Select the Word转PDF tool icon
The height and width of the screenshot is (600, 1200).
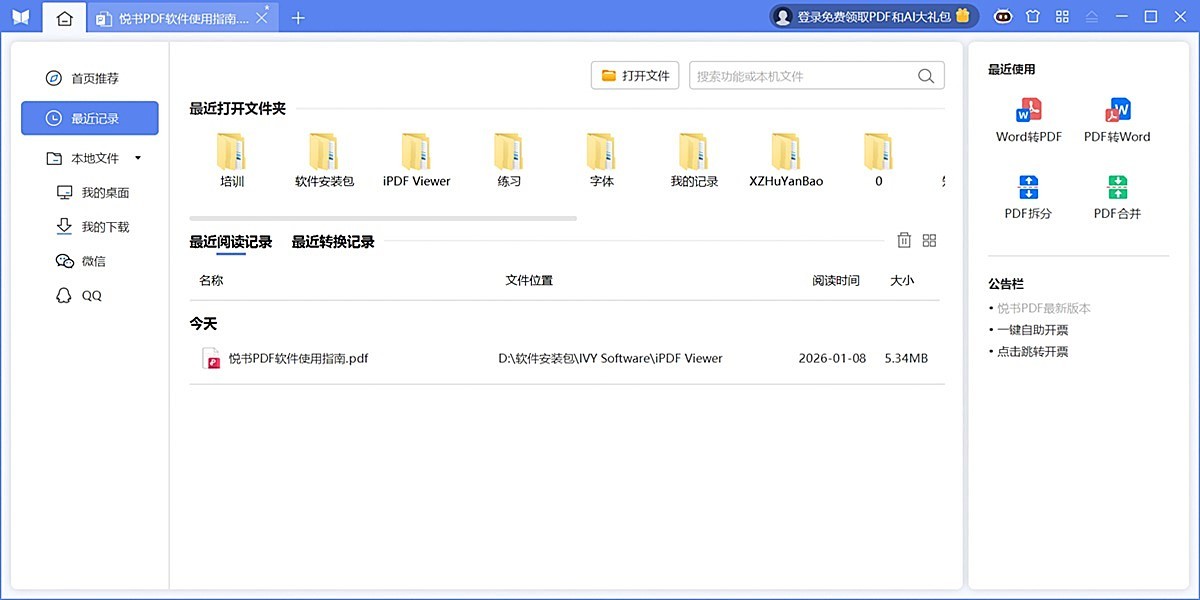1028,115
